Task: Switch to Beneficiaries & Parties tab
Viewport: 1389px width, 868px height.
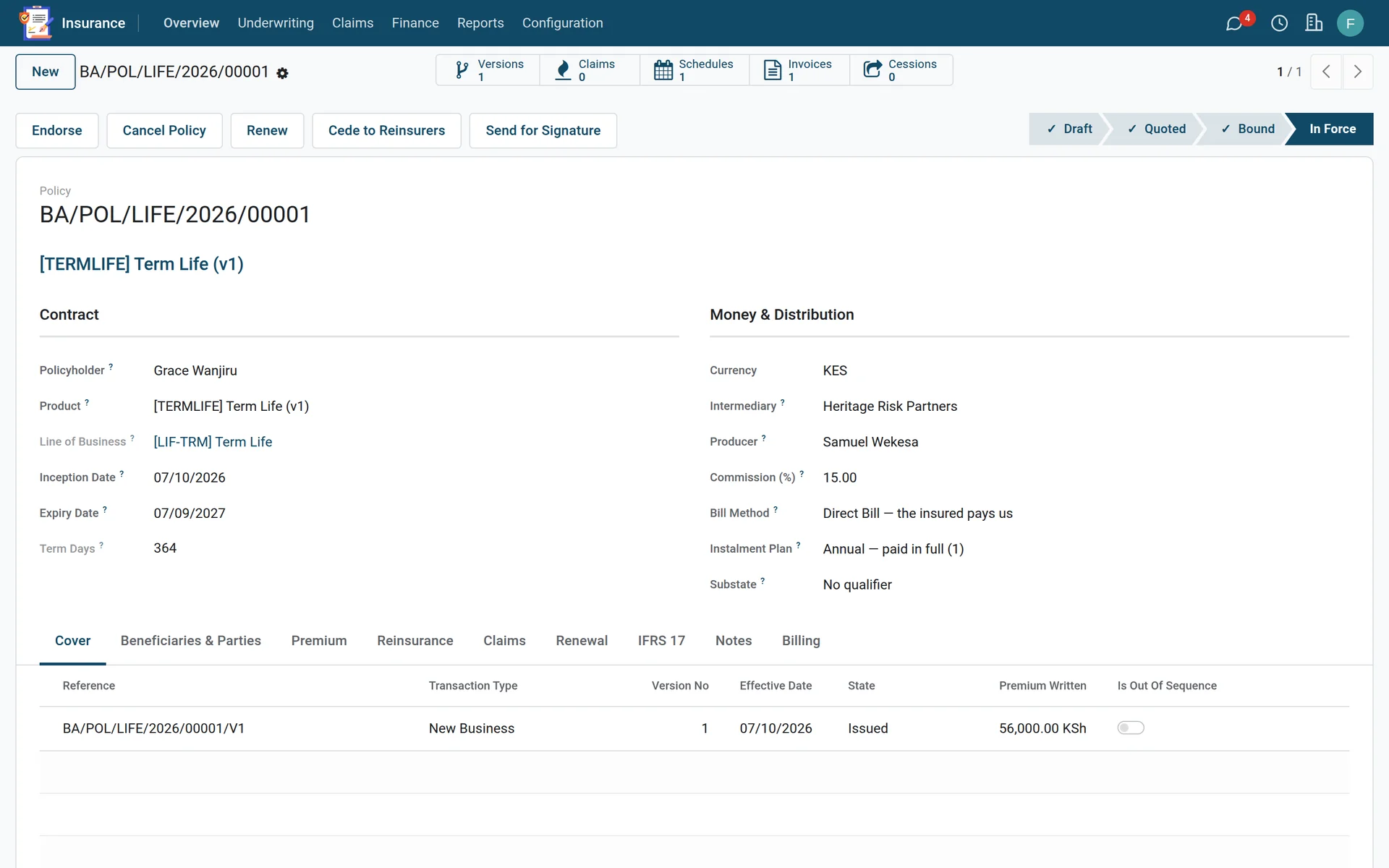Action: 191,641
